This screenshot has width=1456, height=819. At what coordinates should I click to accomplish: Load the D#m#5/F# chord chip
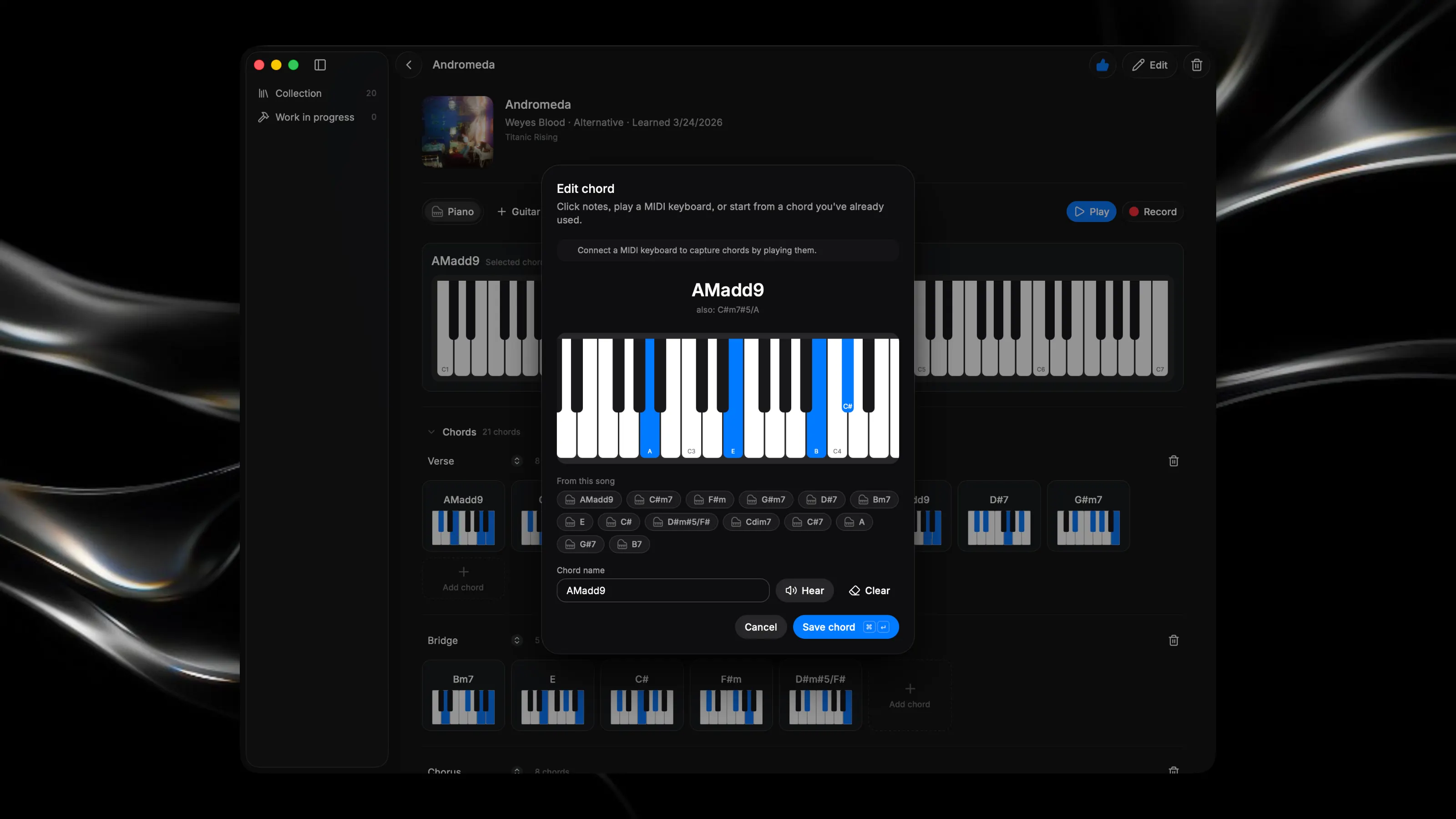pos(682,522)
